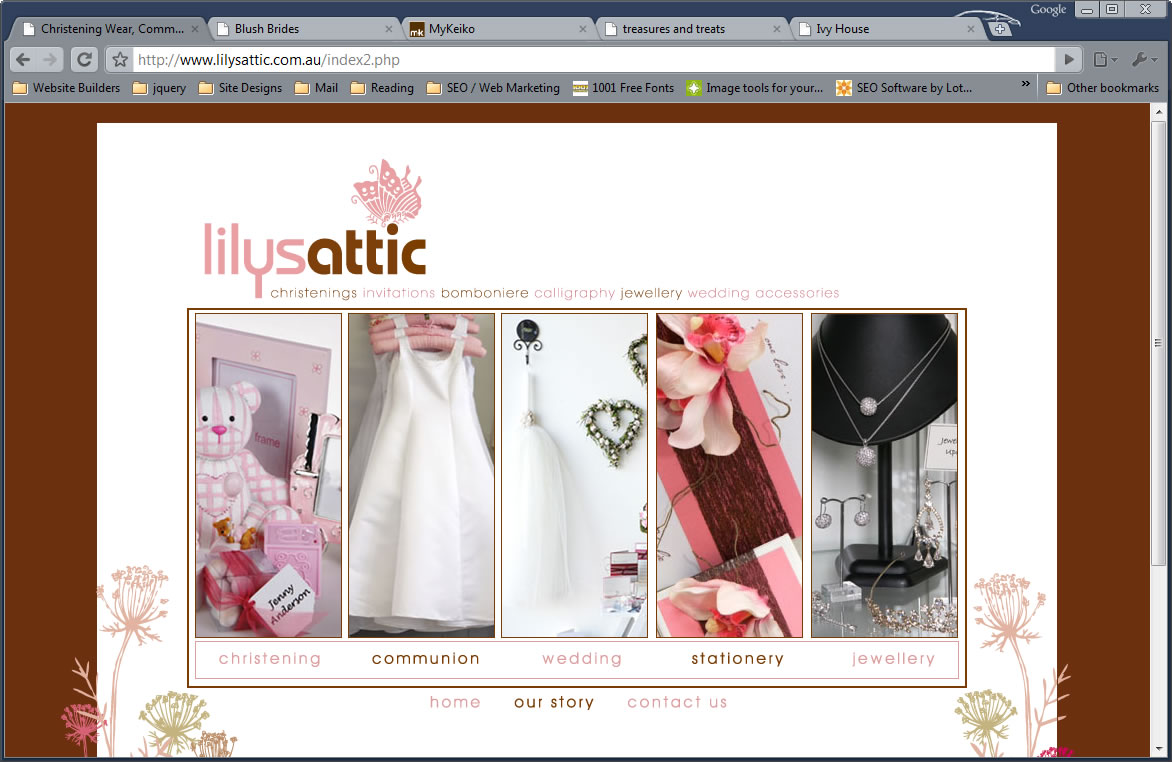Open the new tab button
1172x762 pixels.
[999, 29]
